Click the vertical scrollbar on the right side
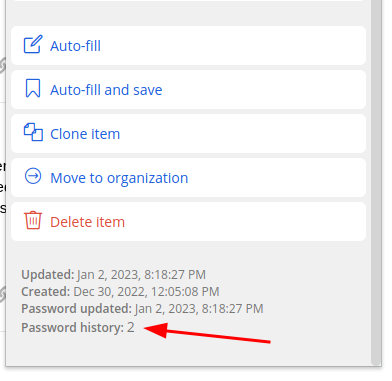The height and width of the screenshot is (381, 392). [x=377, y=182]
